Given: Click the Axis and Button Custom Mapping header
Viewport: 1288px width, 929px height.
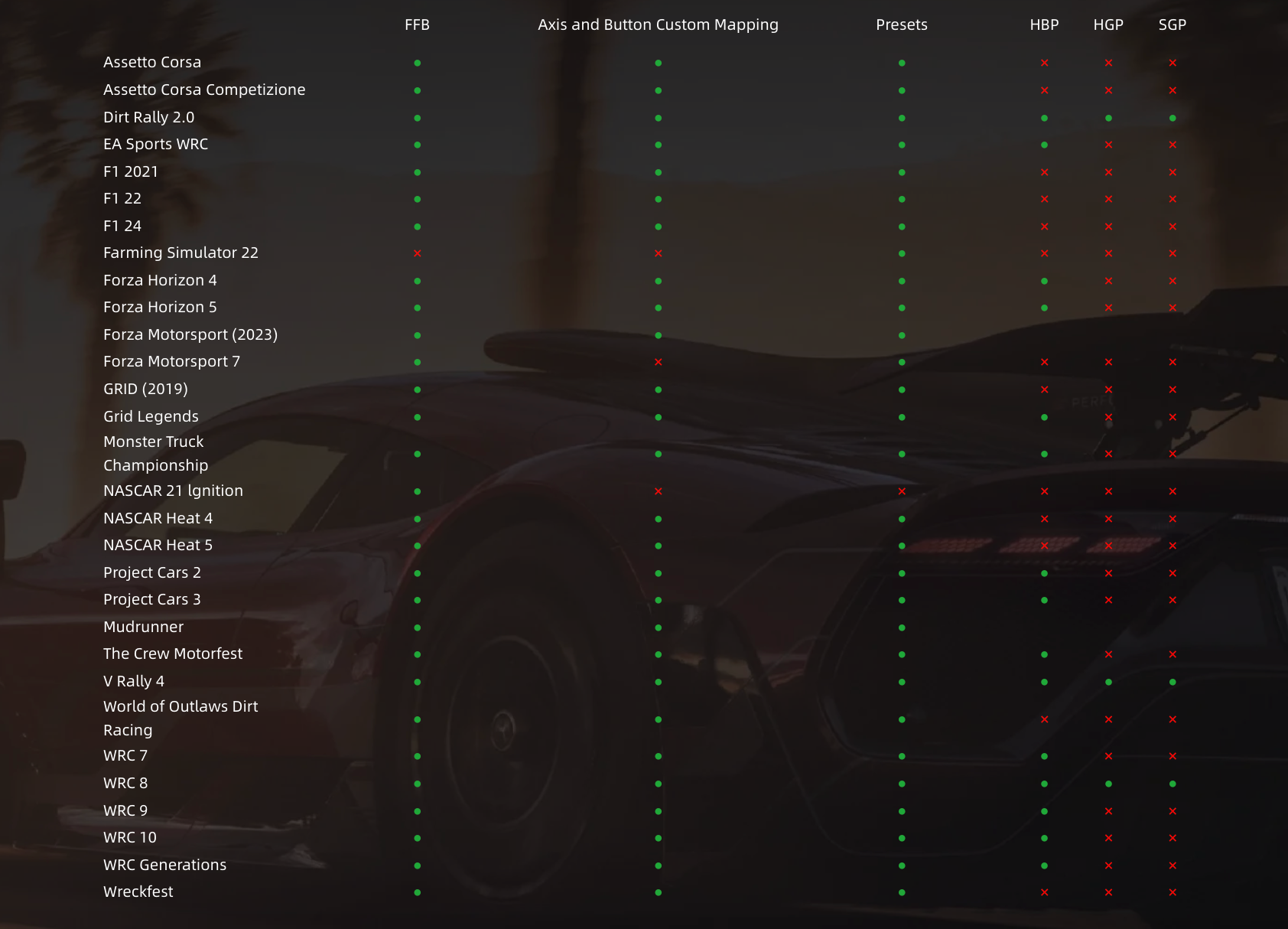Looking at the screenshot, I should (x=658, y=24).
